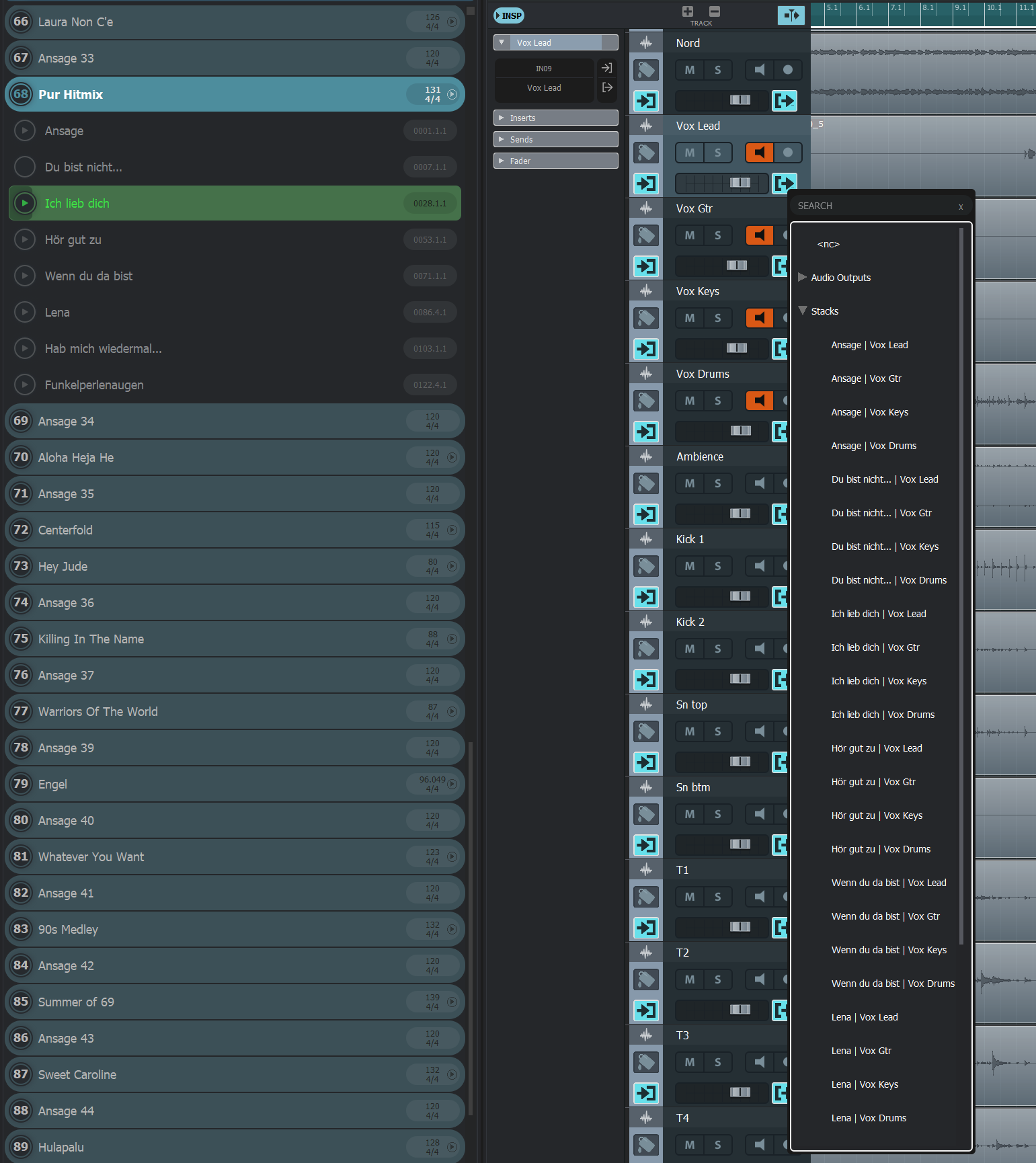Click waveform icon of Vox Gtr track
Screen dimensions: 1036x1163
[x=646, y=208]
